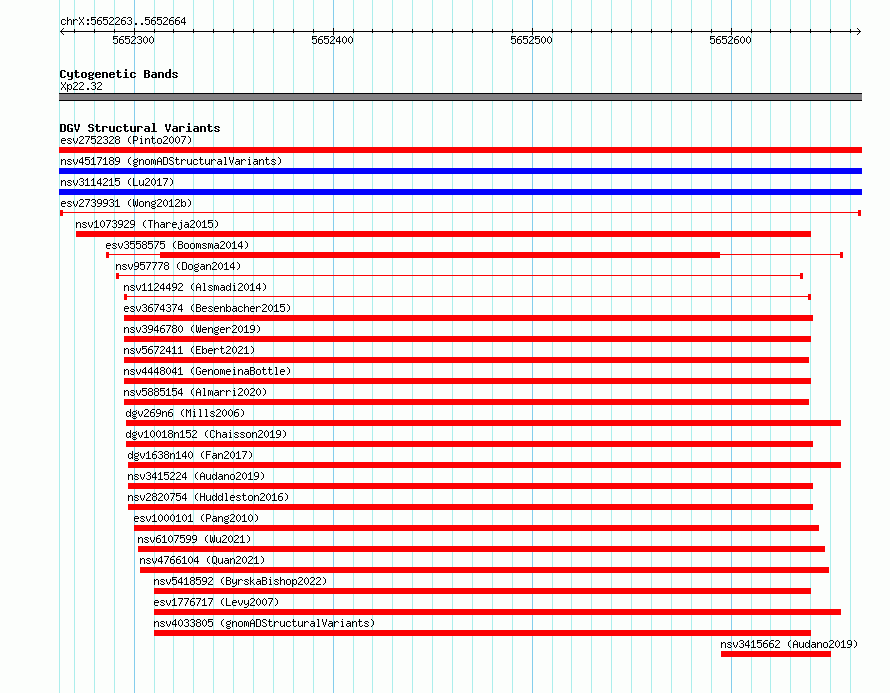Open variant nsv957778 (Dogan2014)

178,266
